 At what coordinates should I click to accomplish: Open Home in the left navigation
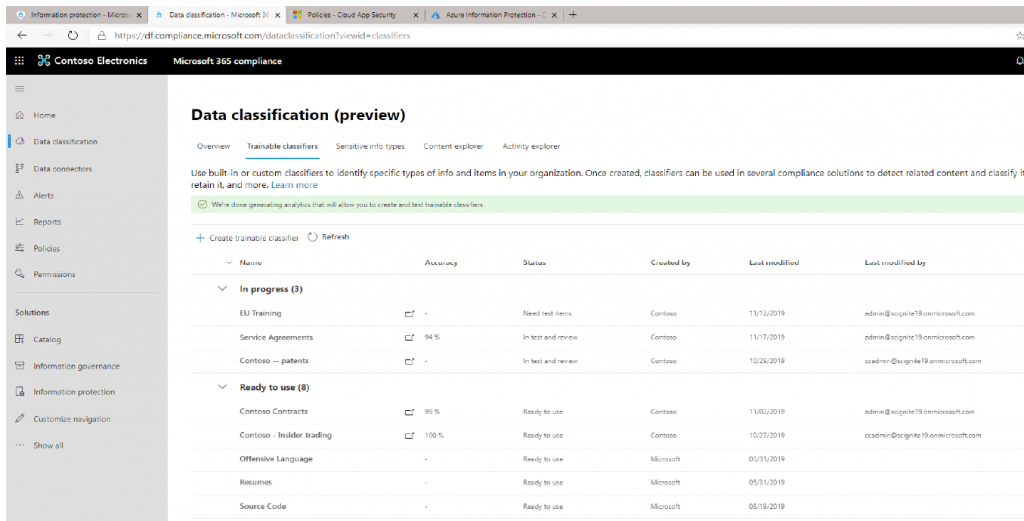44,115
